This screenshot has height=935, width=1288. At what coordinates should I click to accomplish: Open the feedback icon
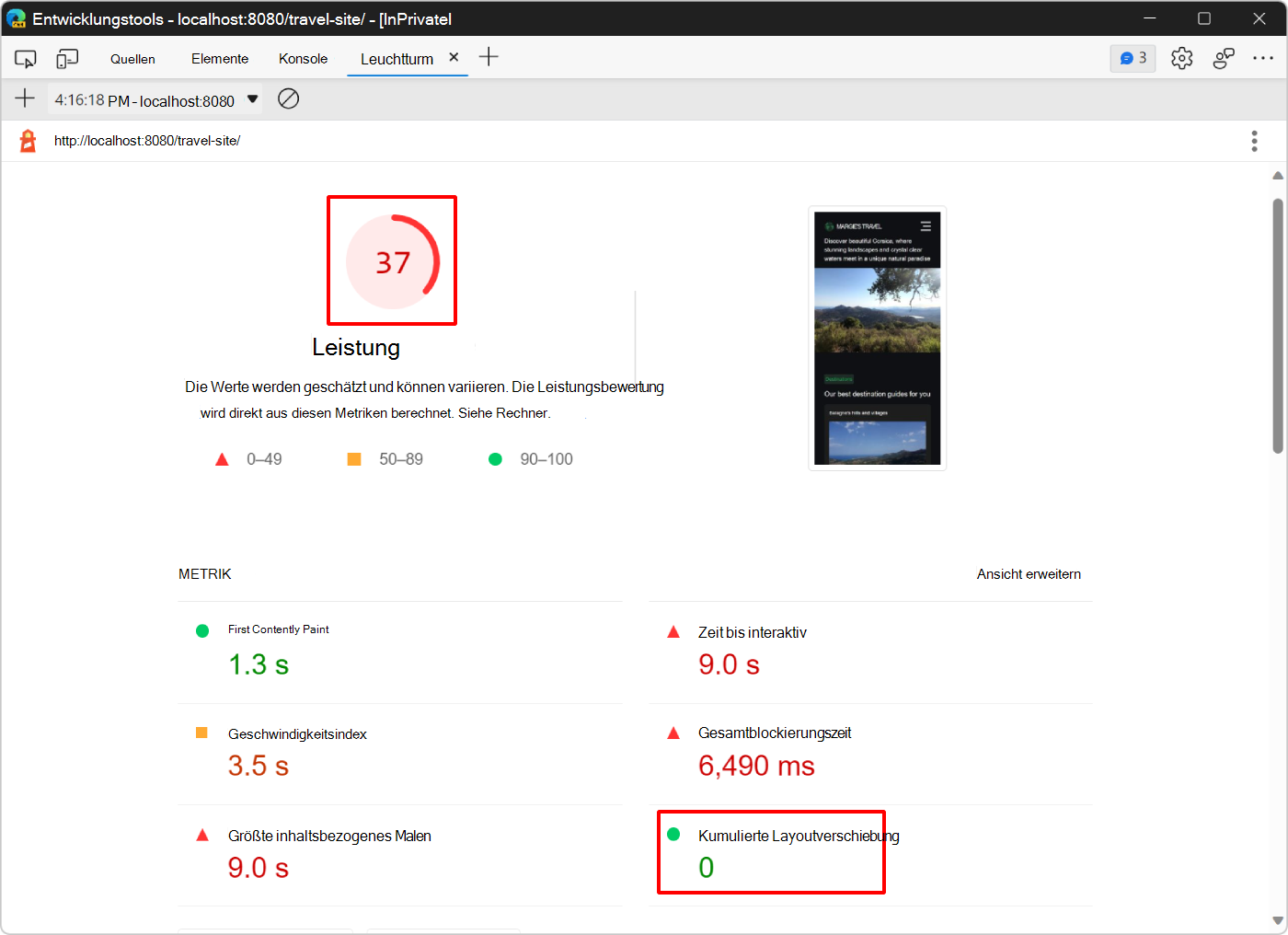[x=1224, y=57]
